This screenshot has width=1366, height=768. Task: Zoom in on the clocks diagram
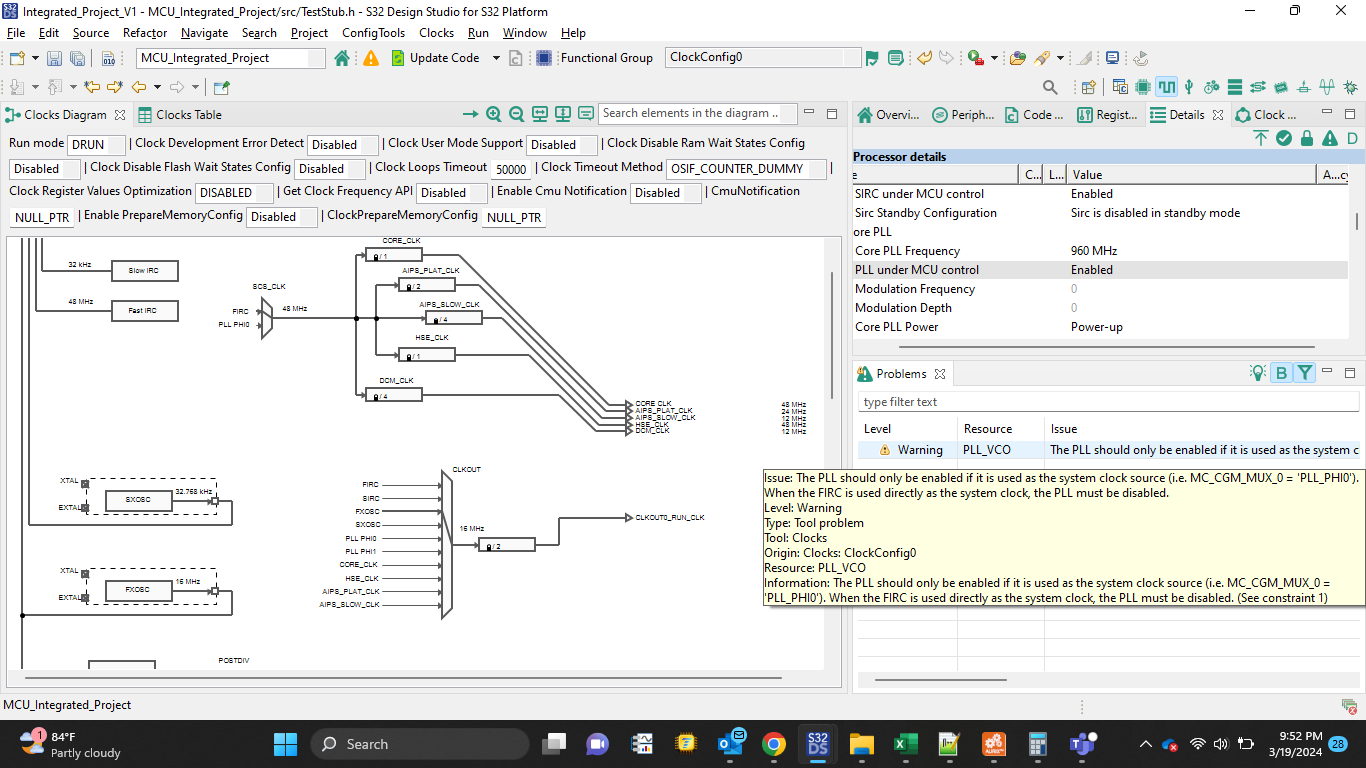point(494,114)
